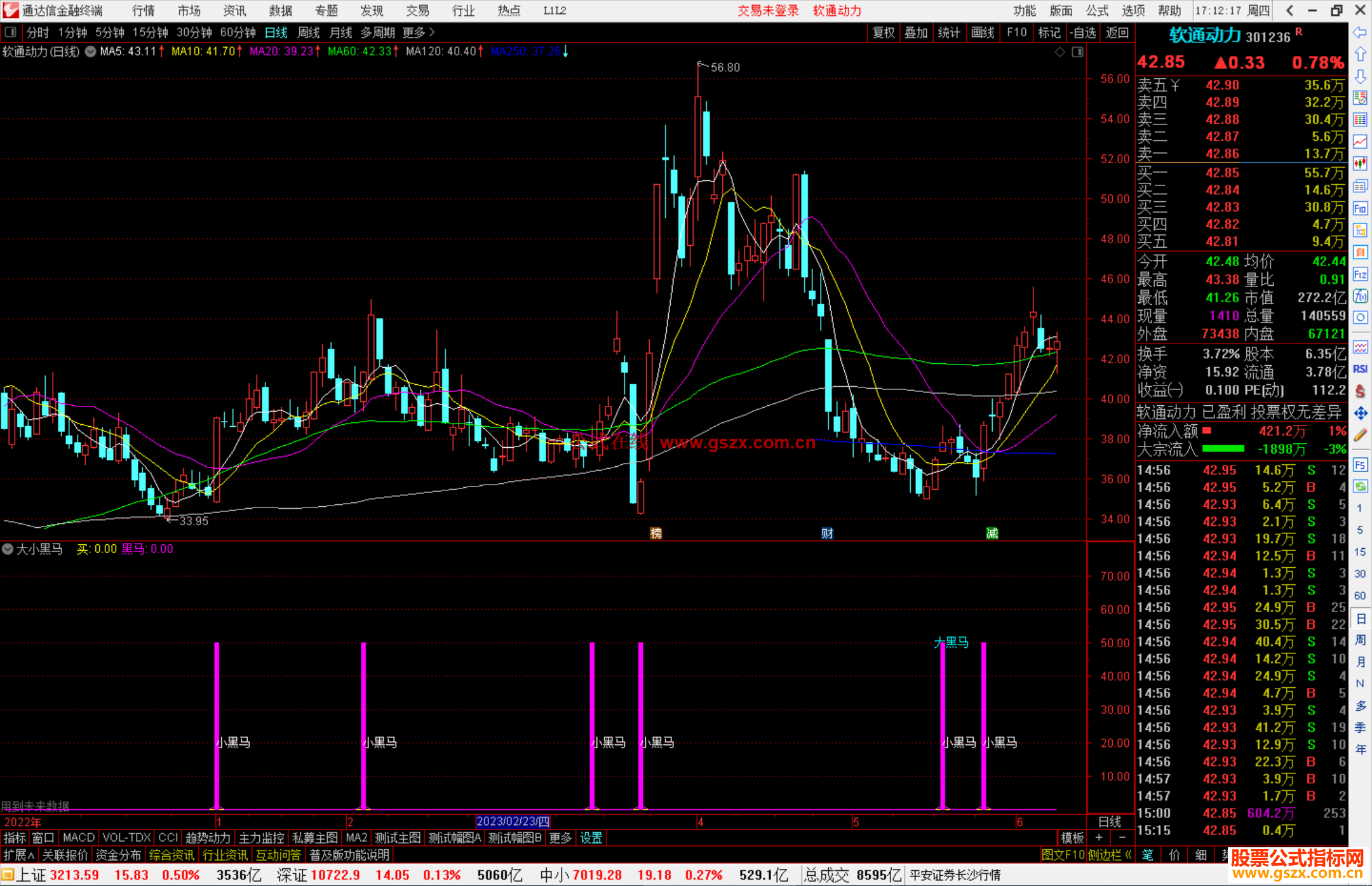This screenshot has height=886, width=1372.
Task: Switch to the 周线 period tab
Action: (309, 32)
